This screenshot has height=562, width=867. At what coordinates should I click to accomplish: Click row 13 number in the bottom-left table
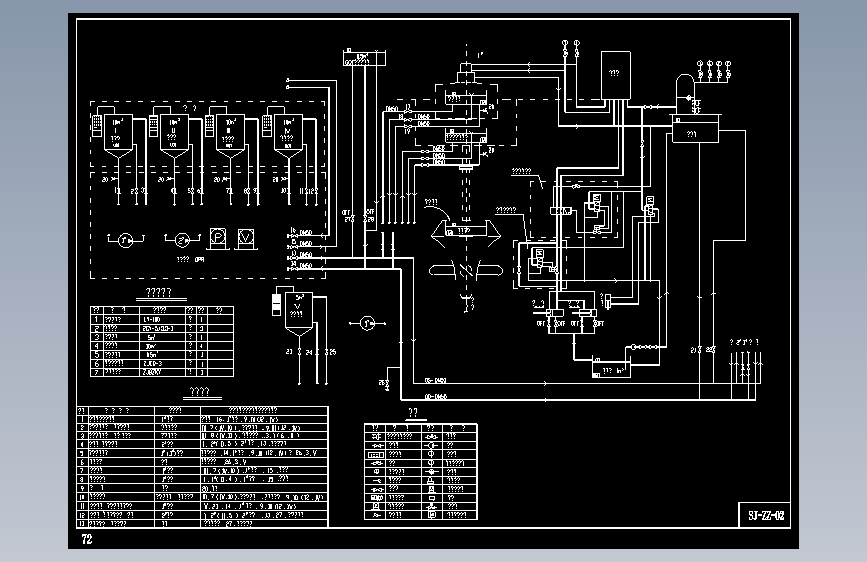coord(82,523)
